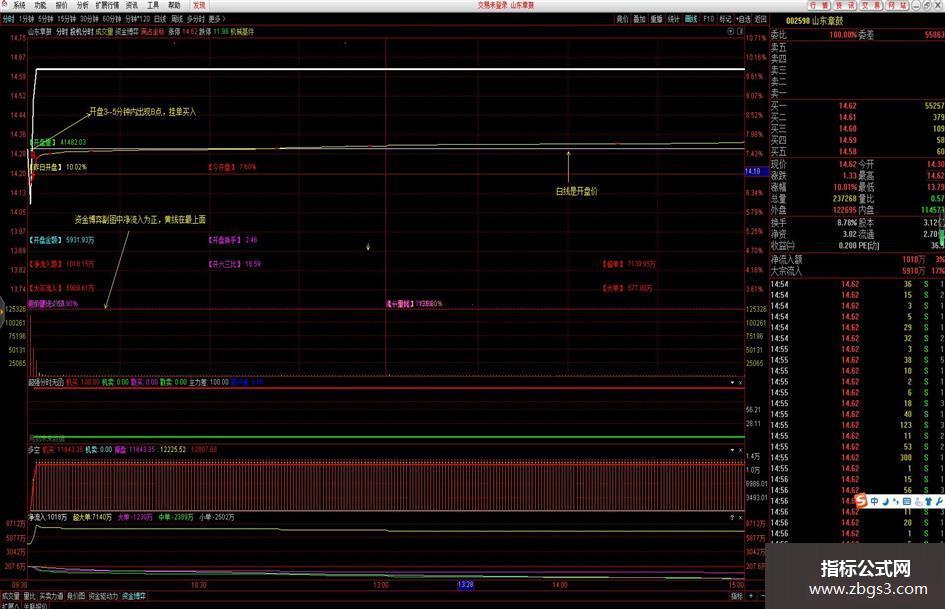This screenshot has height=609, width=945.
Task: Toggle the 画线 drawing tool
Action: [691, 19]
